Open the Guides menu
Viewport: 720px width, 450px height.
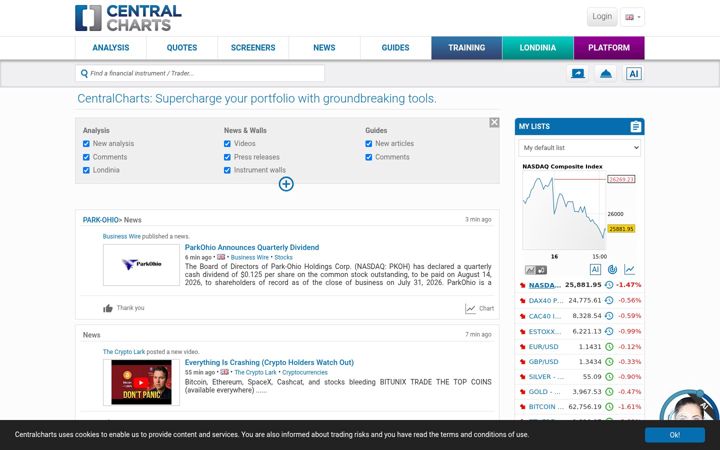395,48
